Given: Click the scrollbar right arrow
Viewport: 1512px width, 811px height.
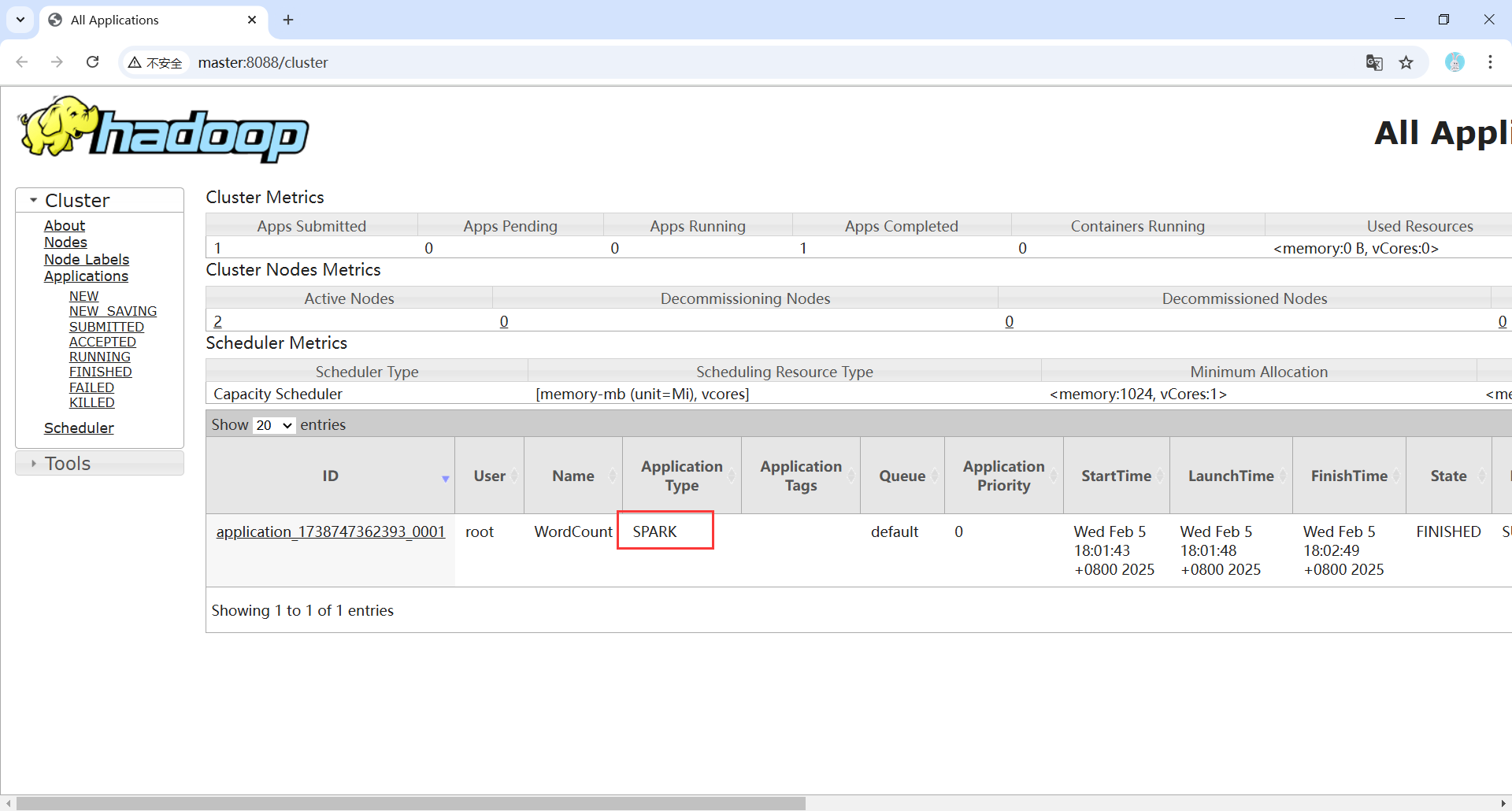Looking at the screenshot, I should pos(1503,803).
